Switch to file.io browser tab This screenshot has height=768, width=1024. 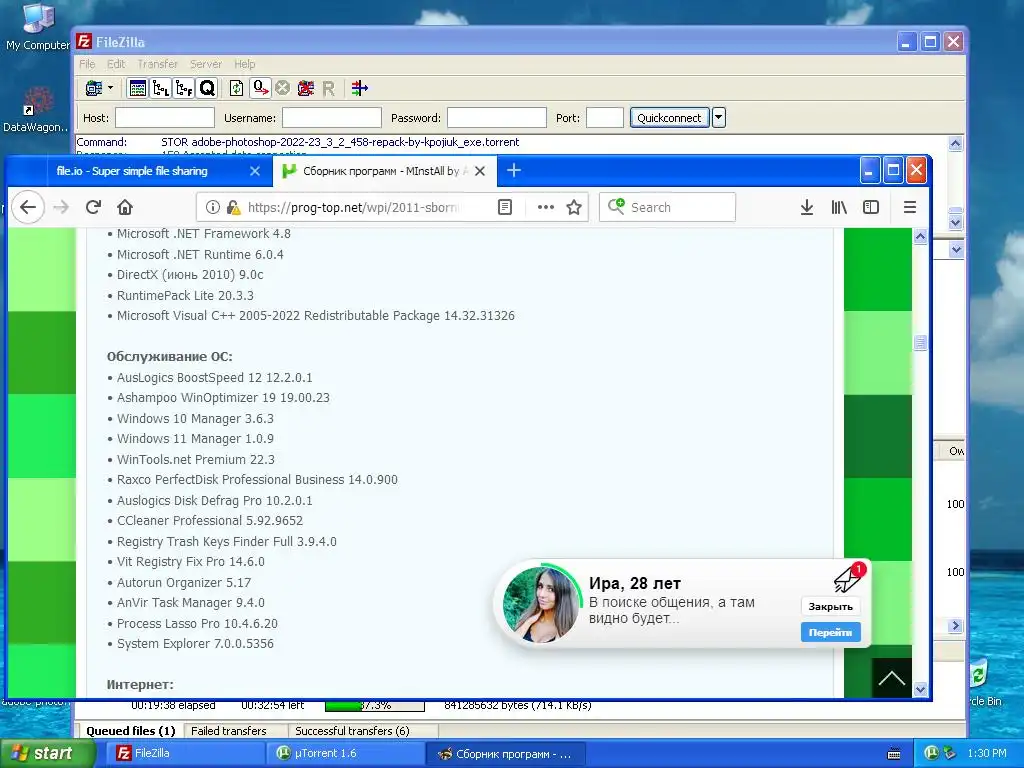pos(132,171)
